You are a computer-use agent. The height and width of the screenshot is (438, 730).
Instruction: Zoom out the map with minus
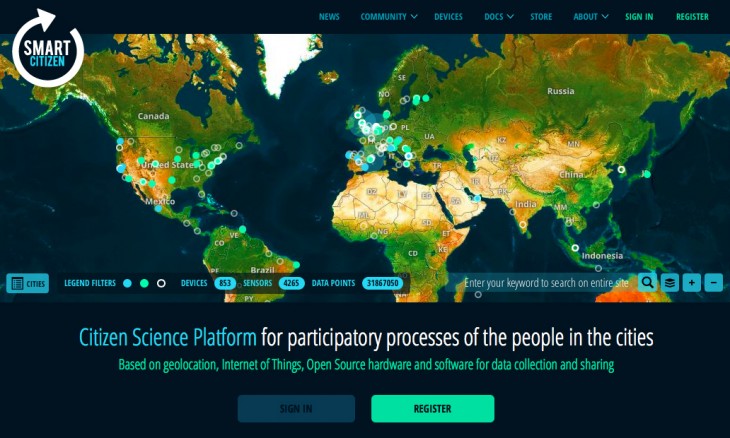click(x=713, y=283)
